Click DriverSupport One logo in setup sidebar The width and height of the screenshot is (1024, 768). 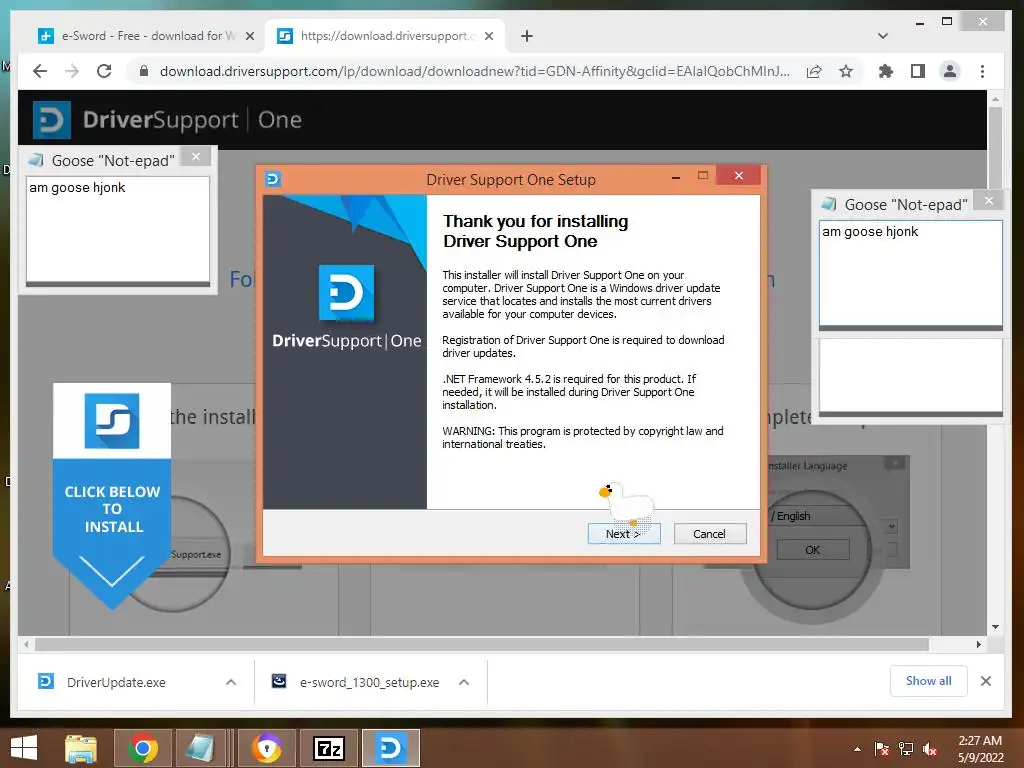coord(346,307)
